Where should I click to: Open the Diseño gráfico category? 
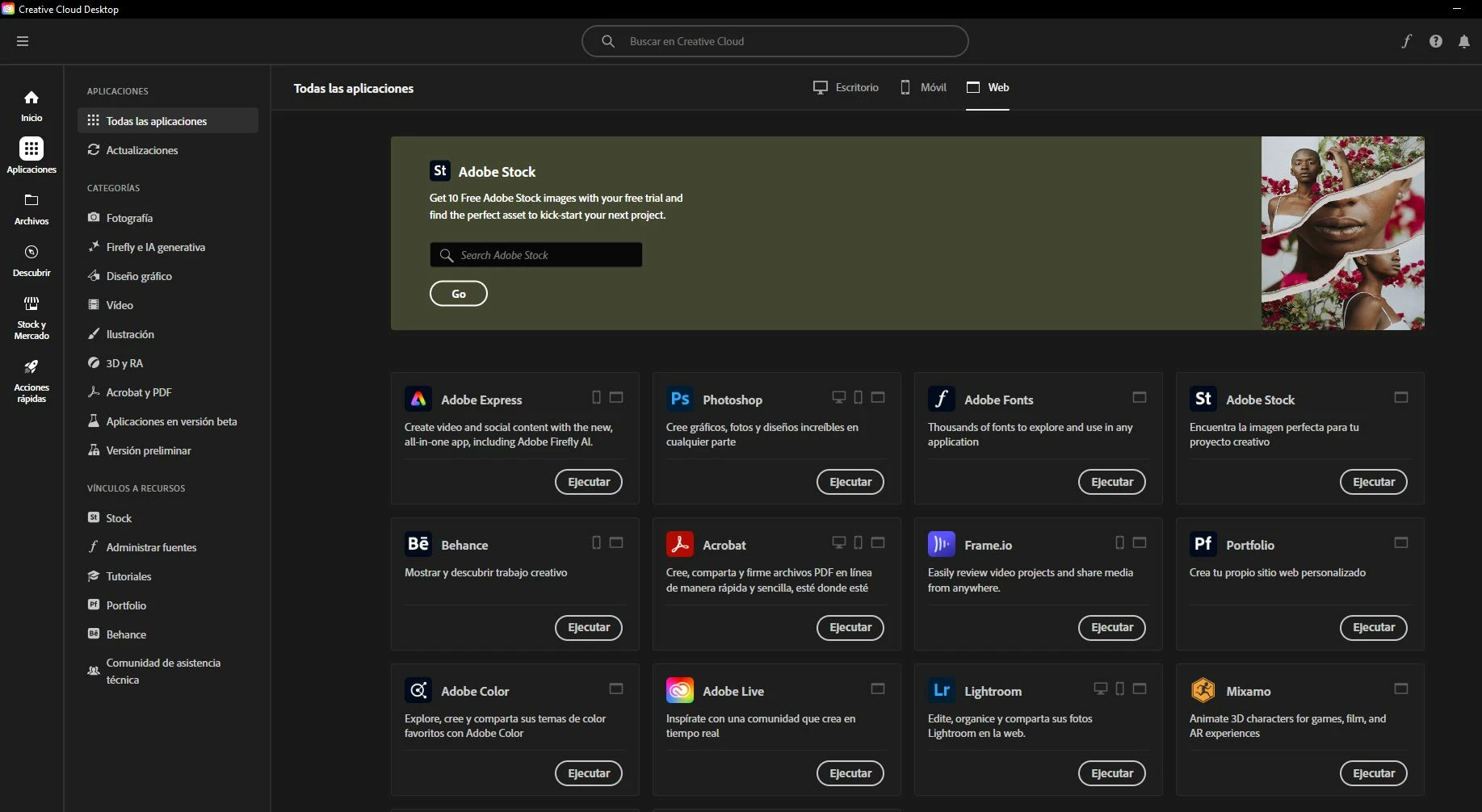click(x=168, y=276)
